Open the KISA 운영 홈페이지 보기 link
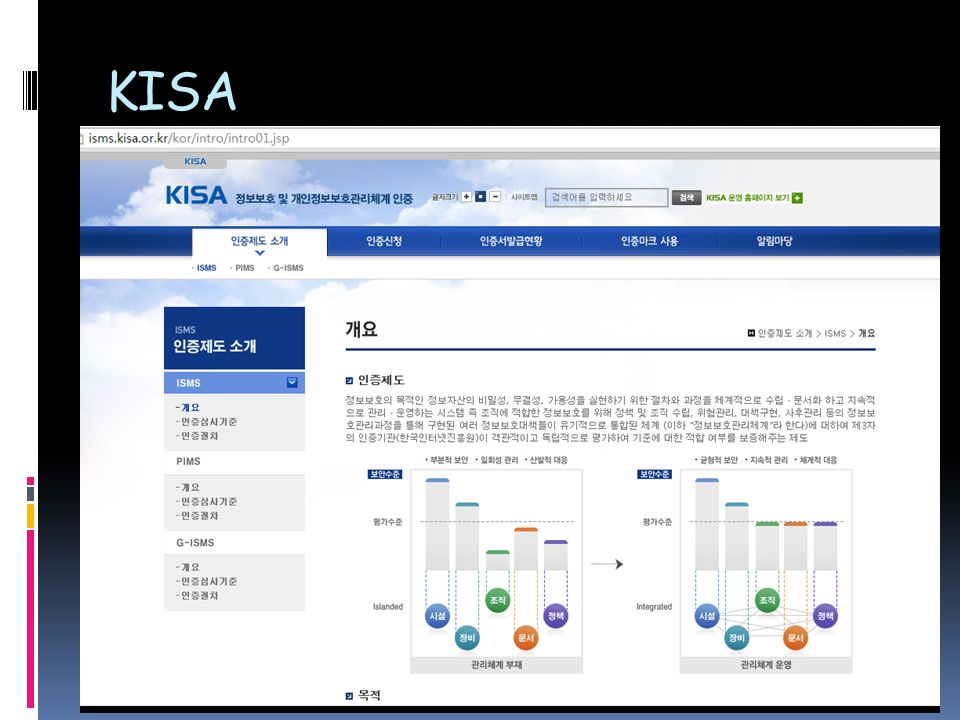960x720 pixels. click(x=748, y=198)
